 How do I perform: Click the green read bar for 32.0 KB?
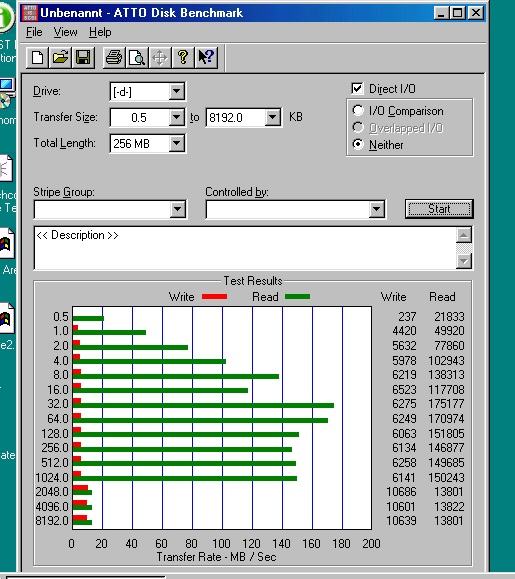click(203, 405)
